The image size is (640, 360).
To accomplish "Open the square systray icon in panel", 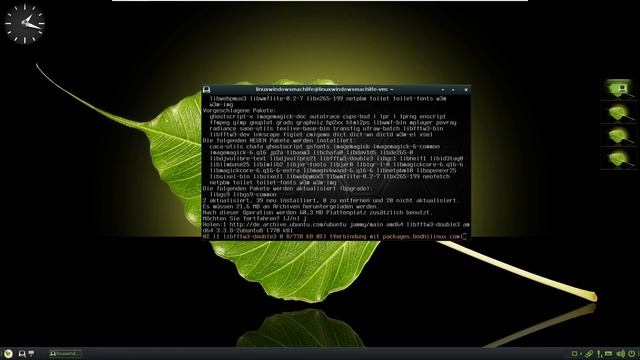I will (x=575, y=353).
